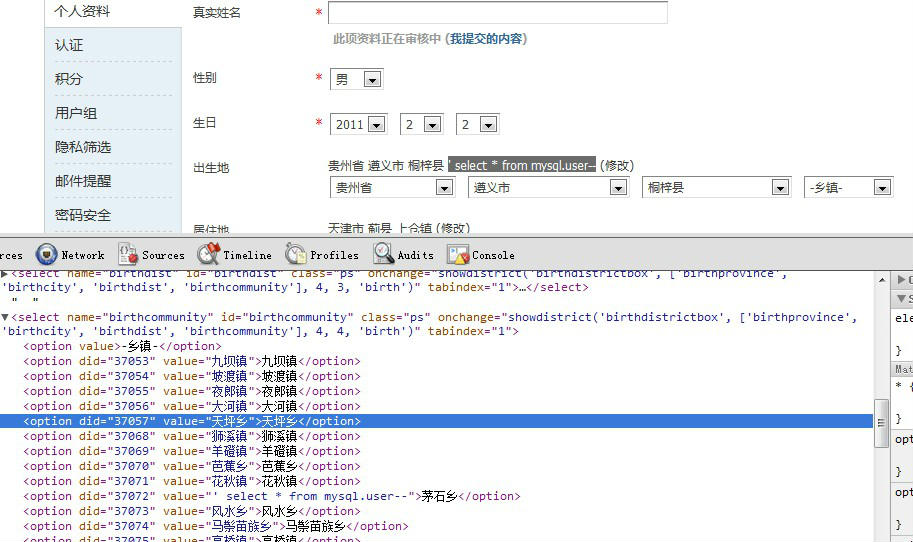Click the Elements panel vertical scrollbar thumb

coord(882,423)
